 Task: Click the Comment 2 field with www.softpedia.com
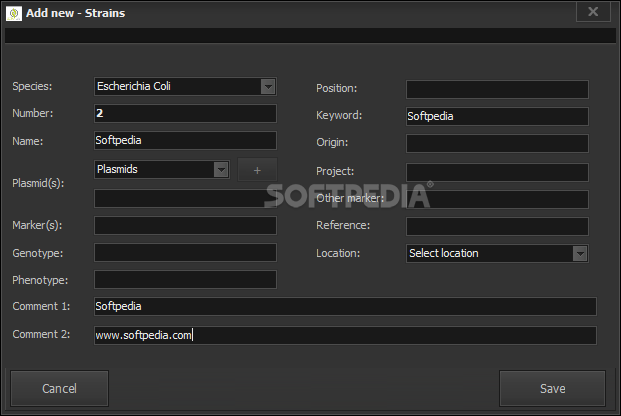click(x=345, y=335)
